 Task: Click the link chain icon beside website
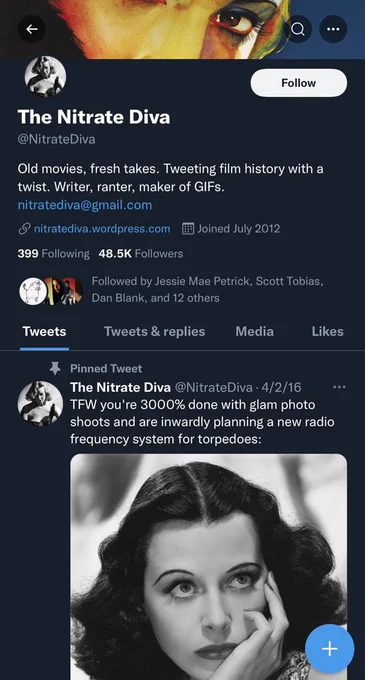[24, 229]
